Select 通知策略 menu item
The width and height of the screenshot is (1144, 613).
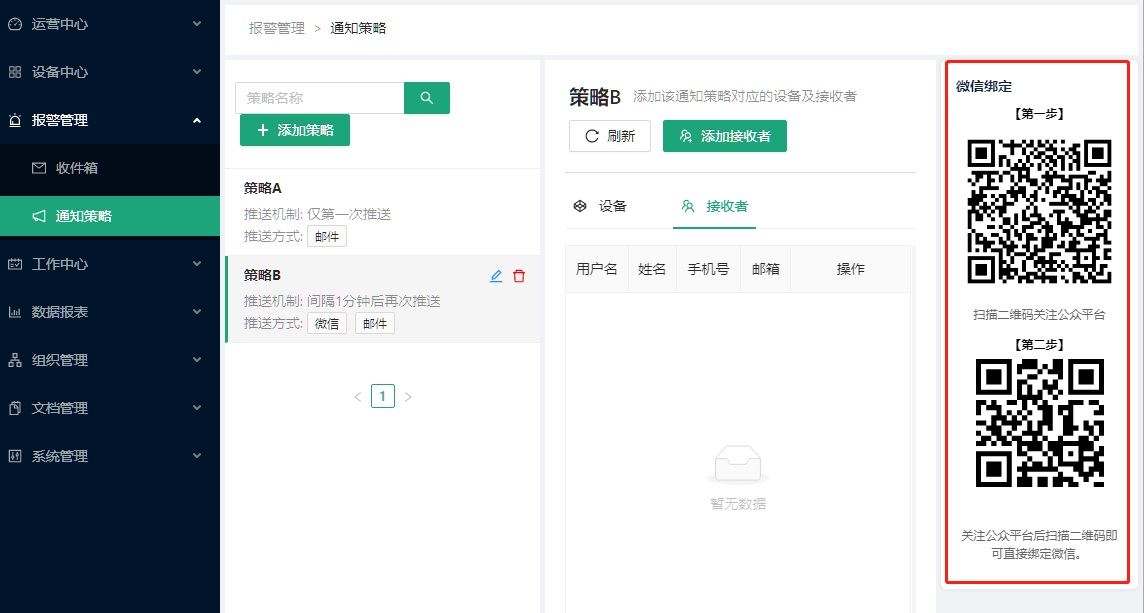coord(83,216)
